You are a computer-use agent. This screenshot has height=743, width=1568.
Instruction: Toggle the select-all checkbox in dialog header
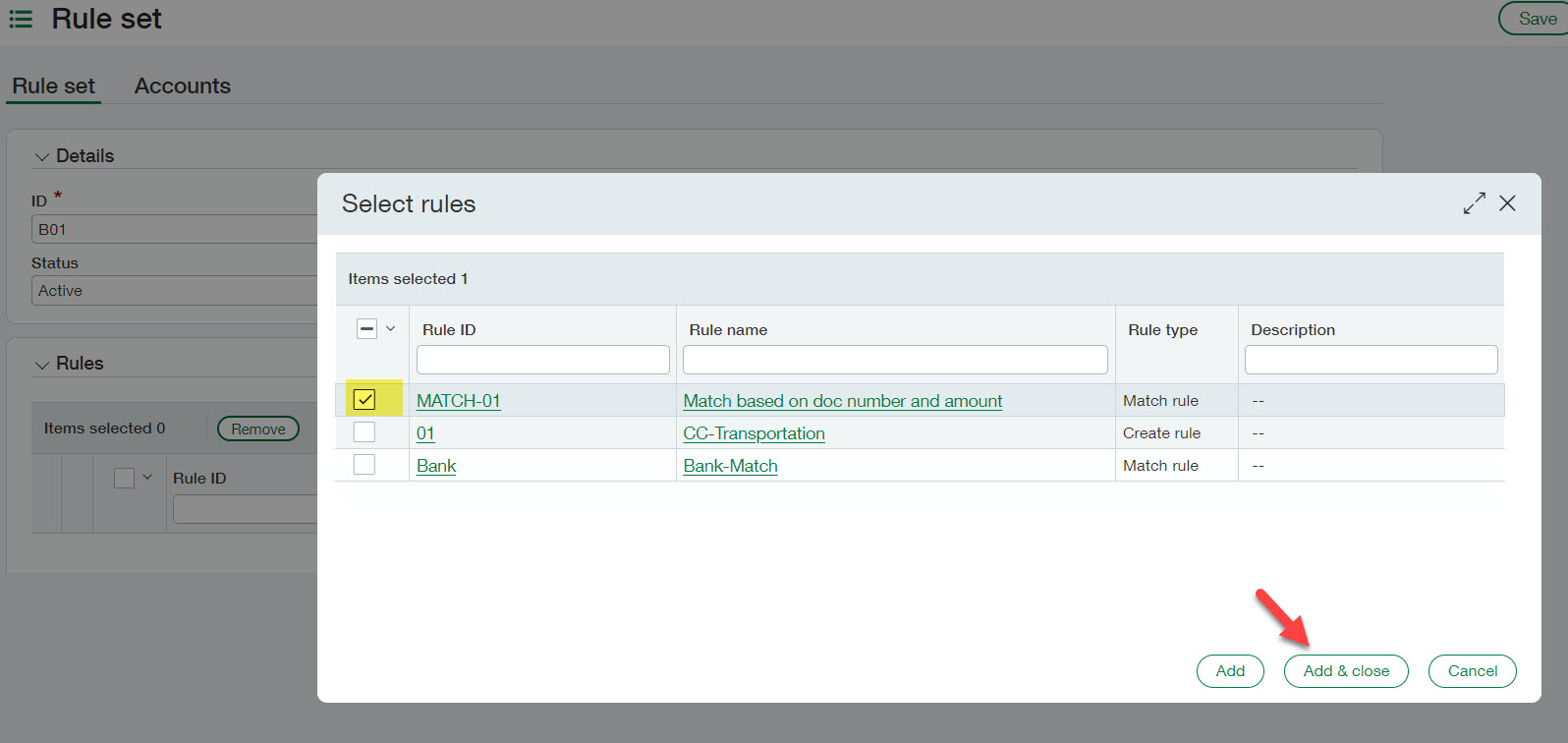[366, 329]
